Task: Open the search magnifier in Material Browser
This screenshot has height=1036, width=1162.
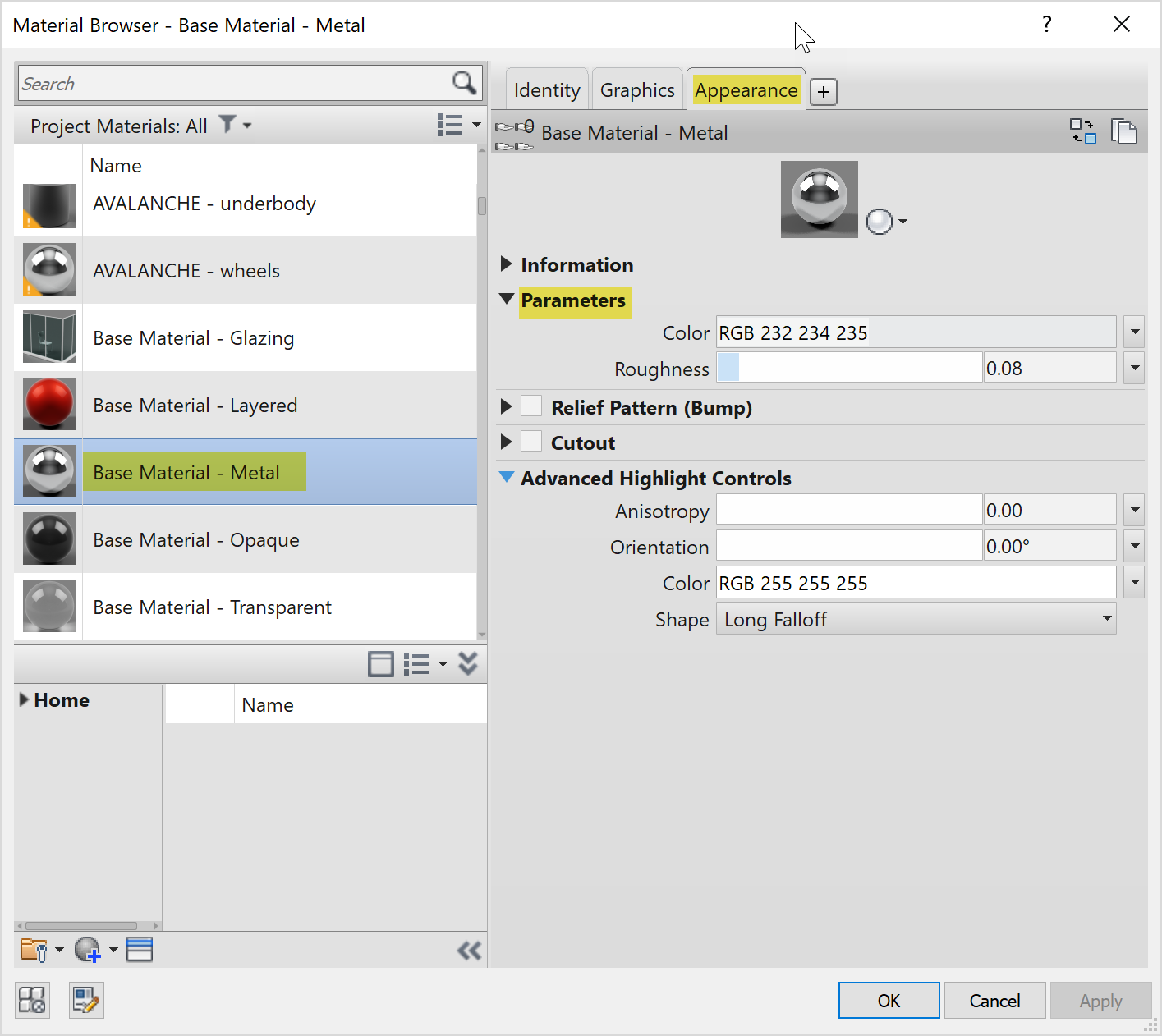Action: click(463, 83)
